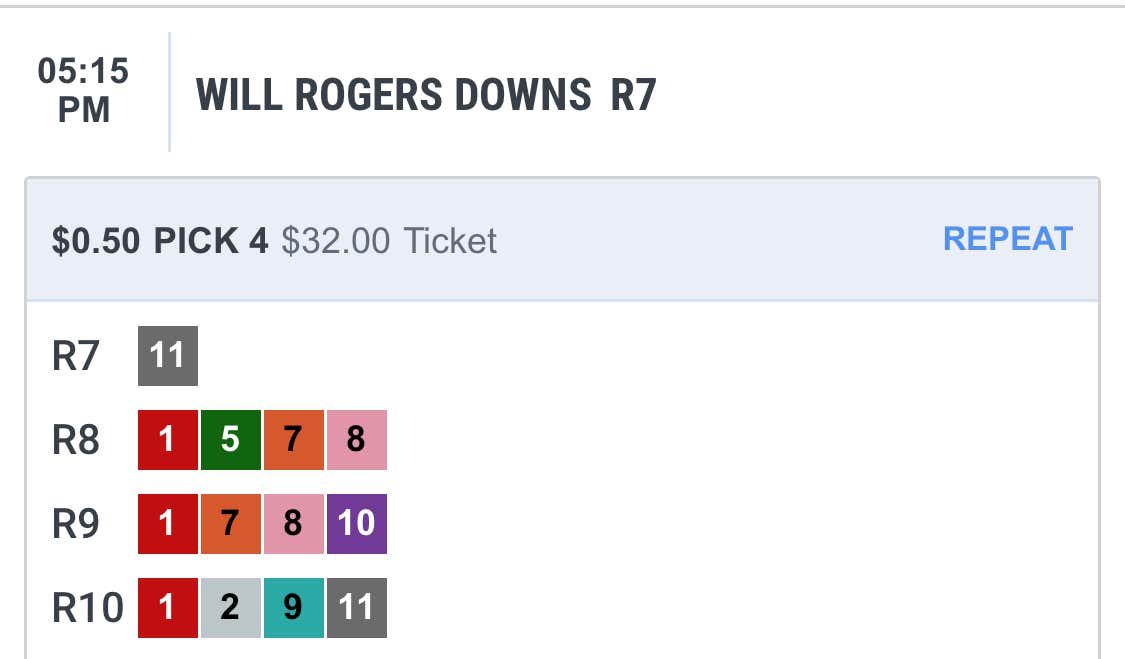Viewport: 1125px width, 659px height.
Task: Click the green number 5 in R8
Action: click(231, 440)
